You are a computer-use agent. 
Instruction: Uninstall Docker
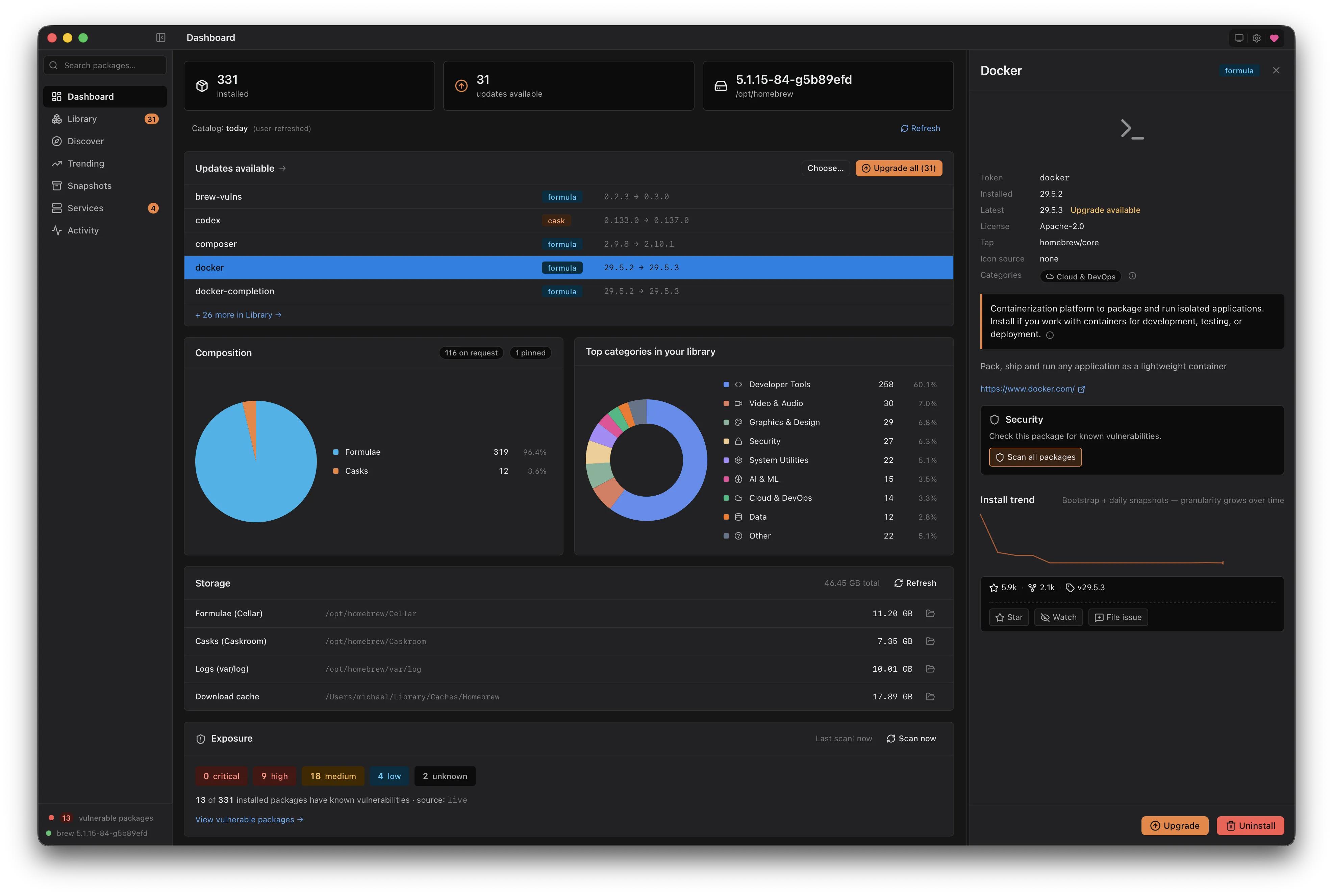1250,826
